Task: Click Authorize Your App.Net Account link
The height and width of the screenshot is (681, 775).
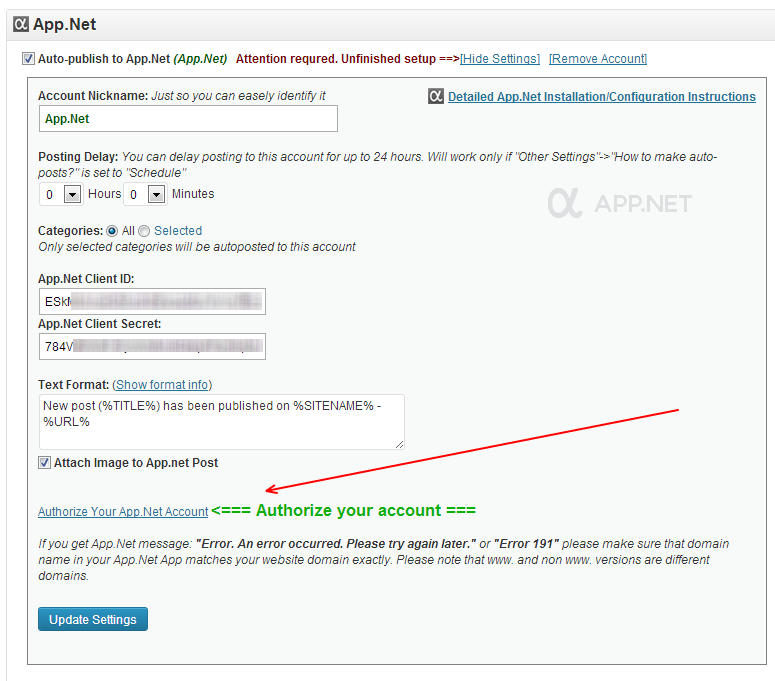Action: [x=123, y=511]
